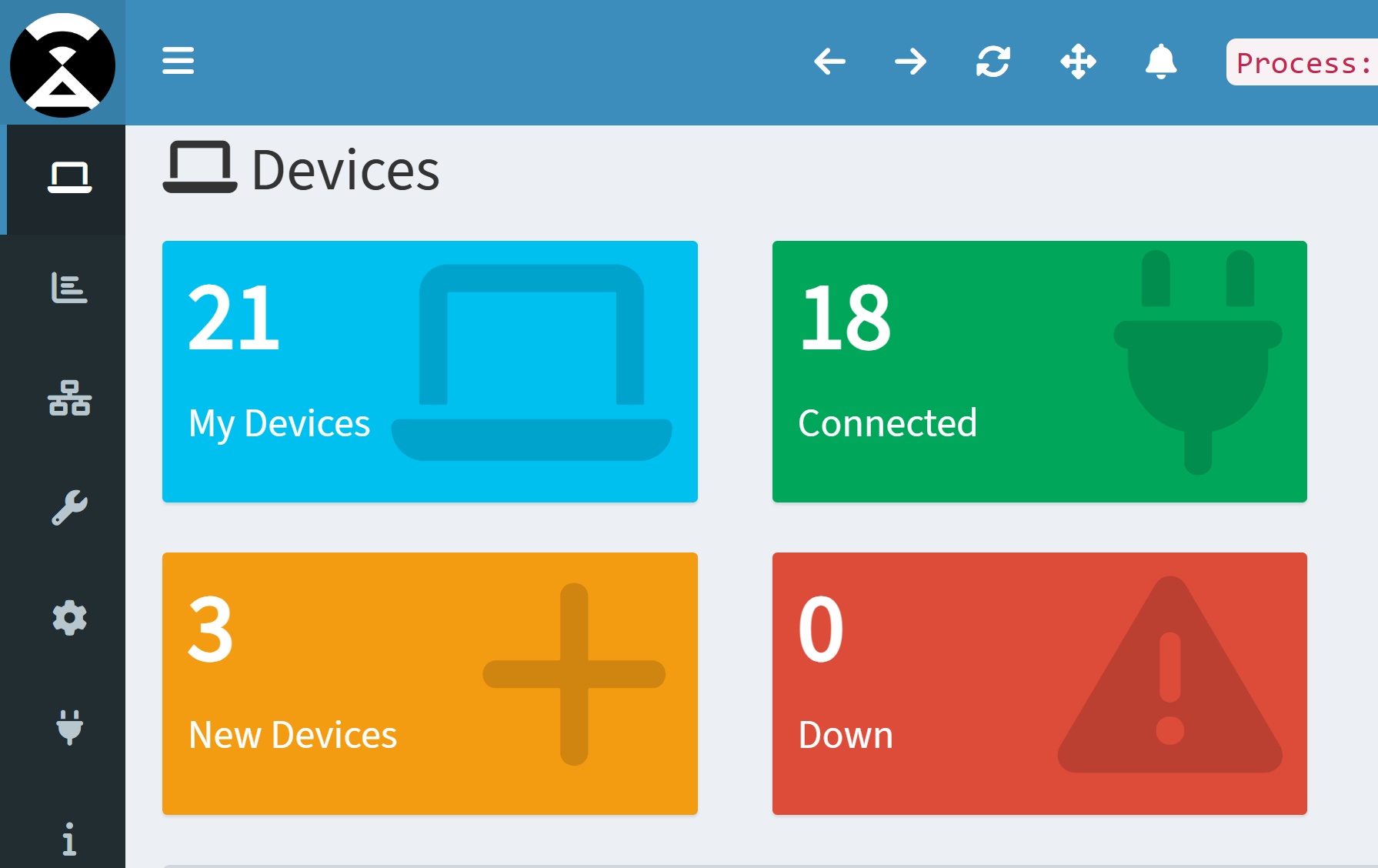Open the sidebar plug section
Image resolution: width=1378 pixels, height=868 pixels.
(69, 727)
